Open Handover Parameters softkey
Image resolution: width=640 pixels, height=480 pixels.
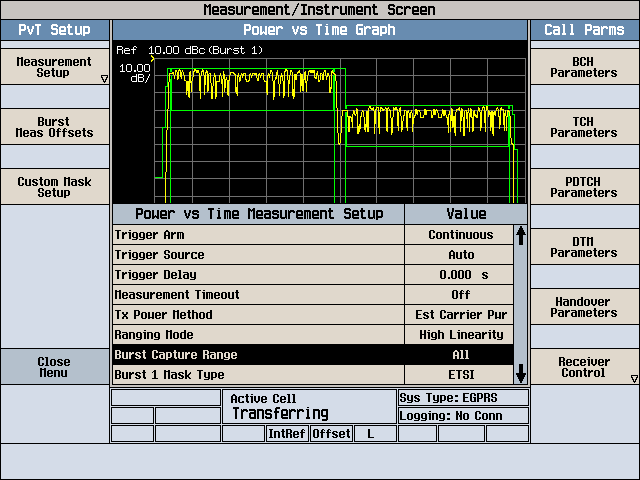pos(585,307)
